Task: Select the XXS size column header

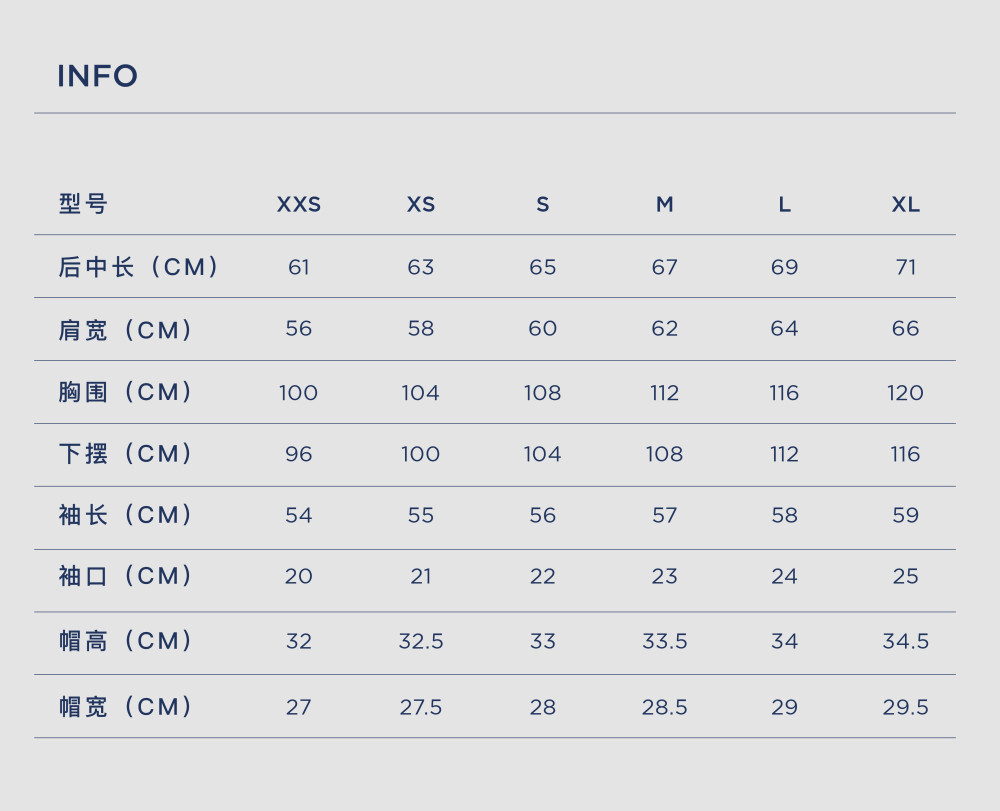Action: click(x=298, y=205)
